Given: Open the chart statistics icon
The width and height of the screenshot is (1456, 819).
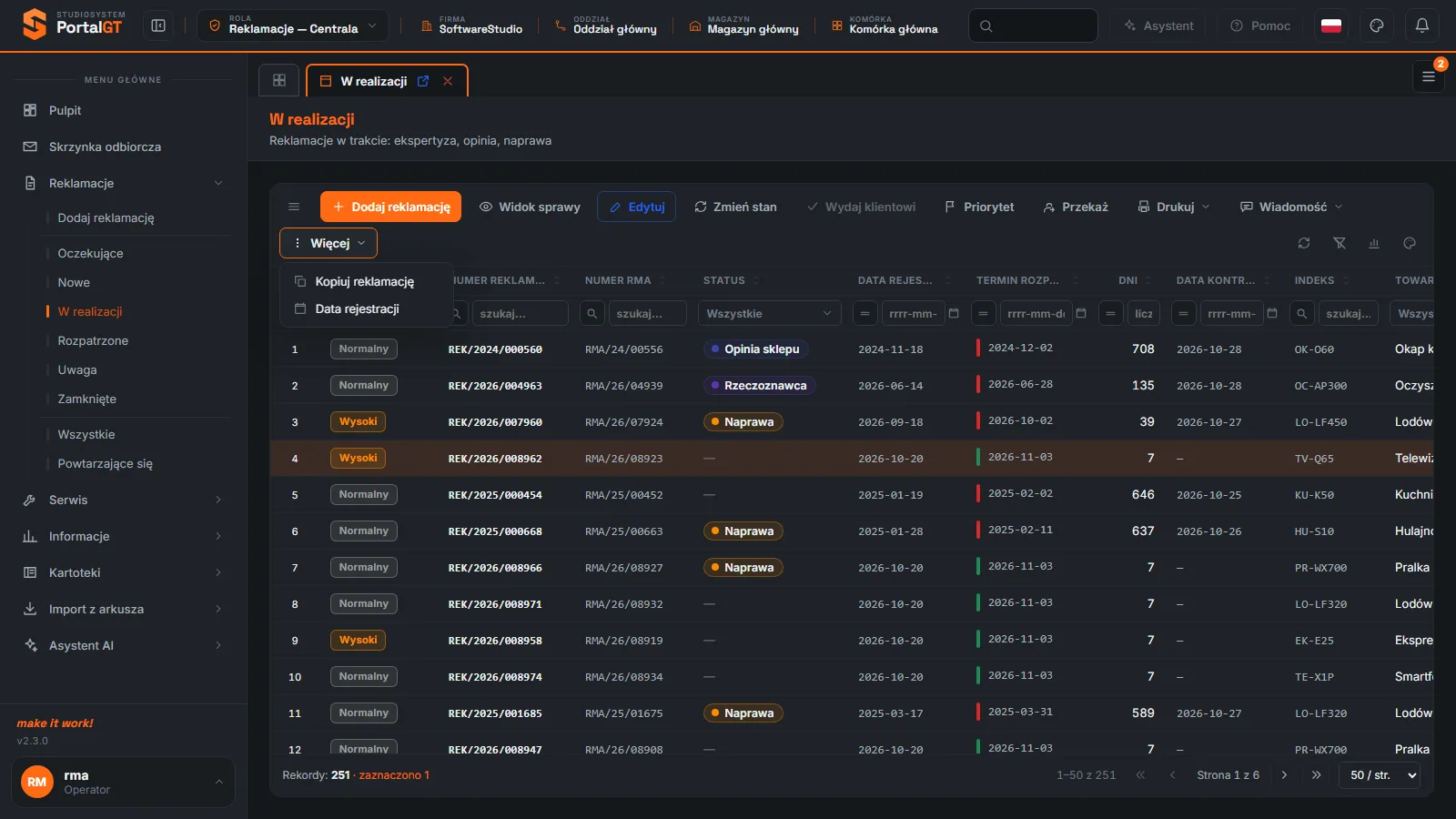Looking at the screenshot, I should [x=1374, y=243].
